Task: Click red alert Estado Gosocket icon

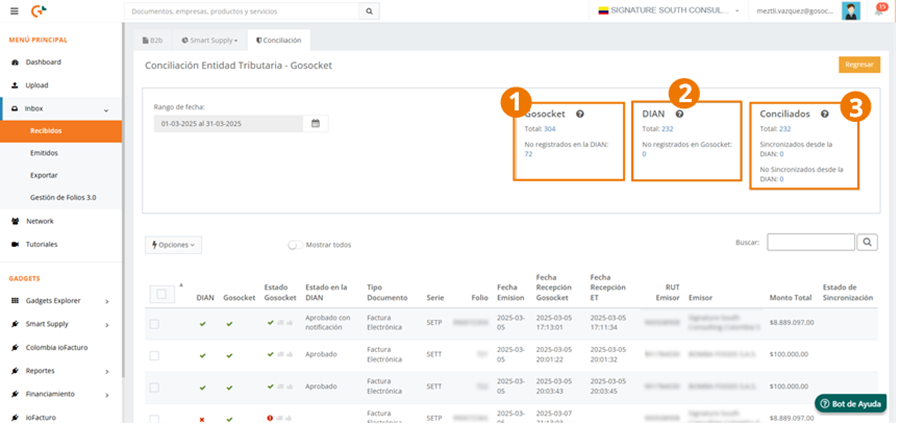Action: click(x=270, y=418)
